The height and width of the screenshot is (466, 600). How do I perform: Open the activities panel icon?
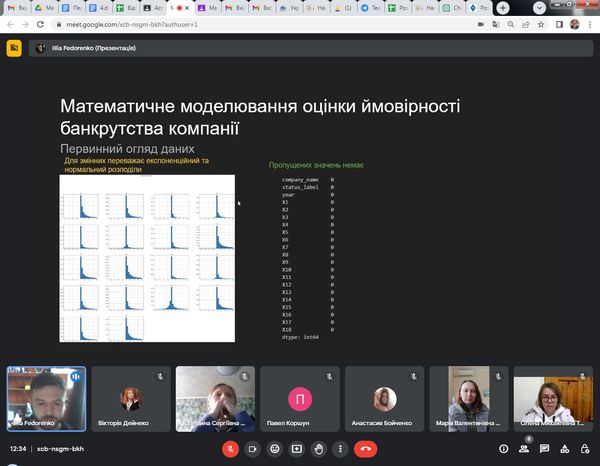pos(567,449)
